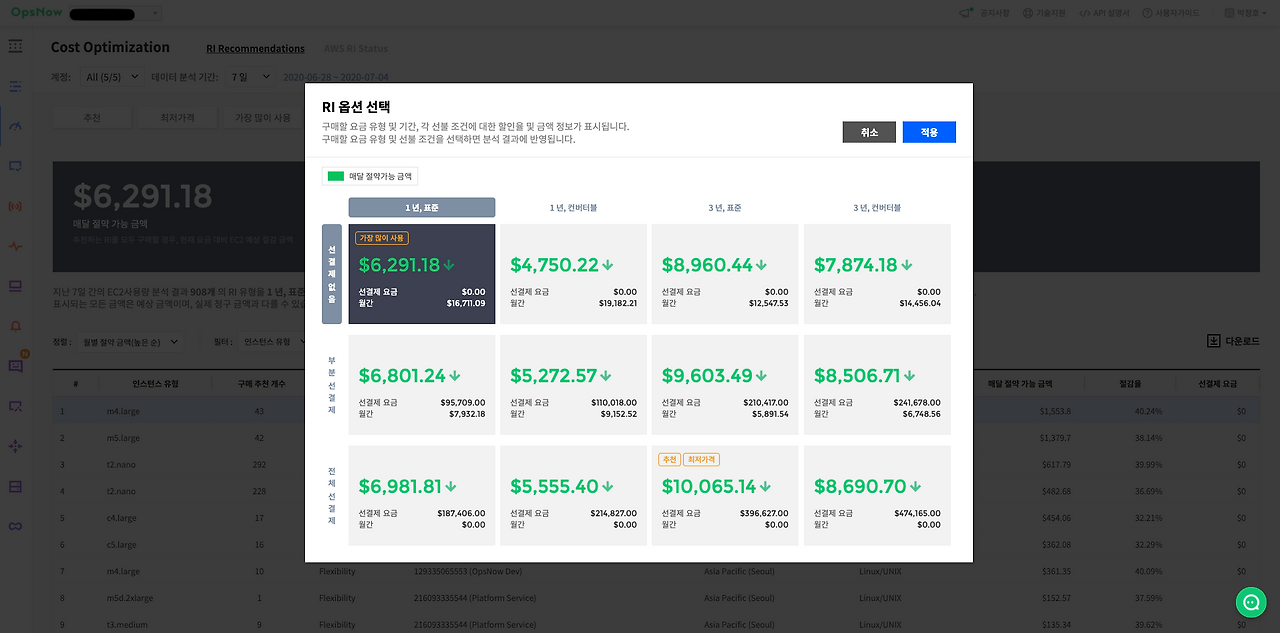Select the 전체 선결제 row label
Screen dimensions: 1280x633
332,495
